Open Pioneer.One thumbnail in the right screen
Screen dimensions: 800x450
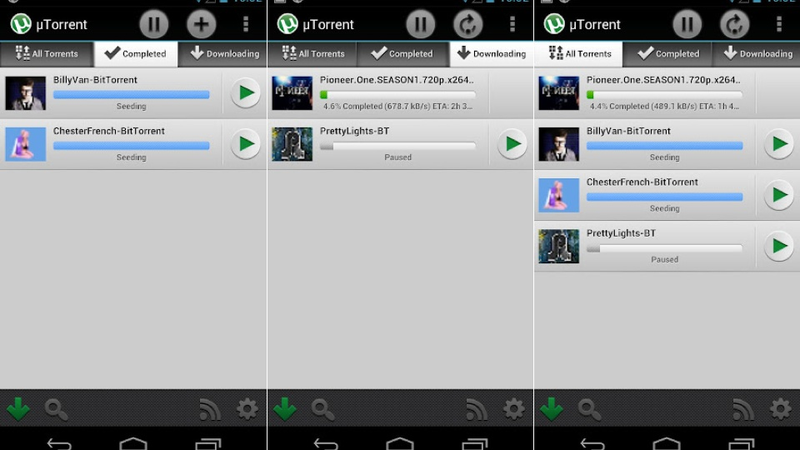click(559, 93)
